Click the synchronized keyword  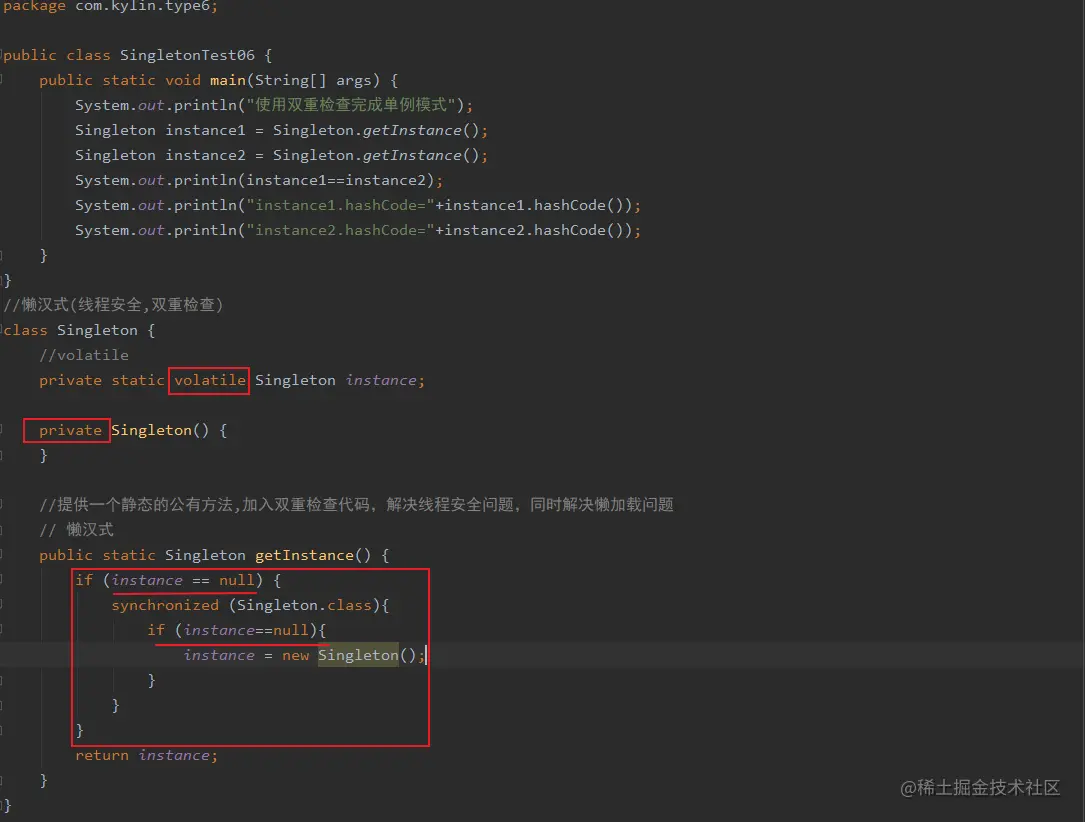[165, 605]
